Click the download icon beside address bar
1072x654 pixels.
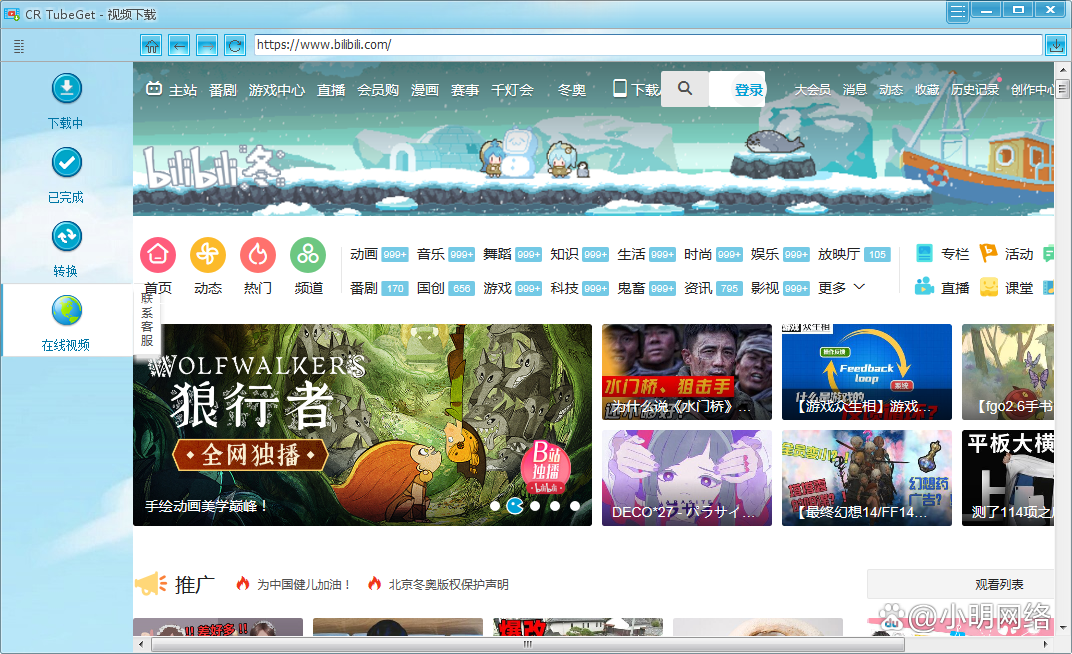1056,45
